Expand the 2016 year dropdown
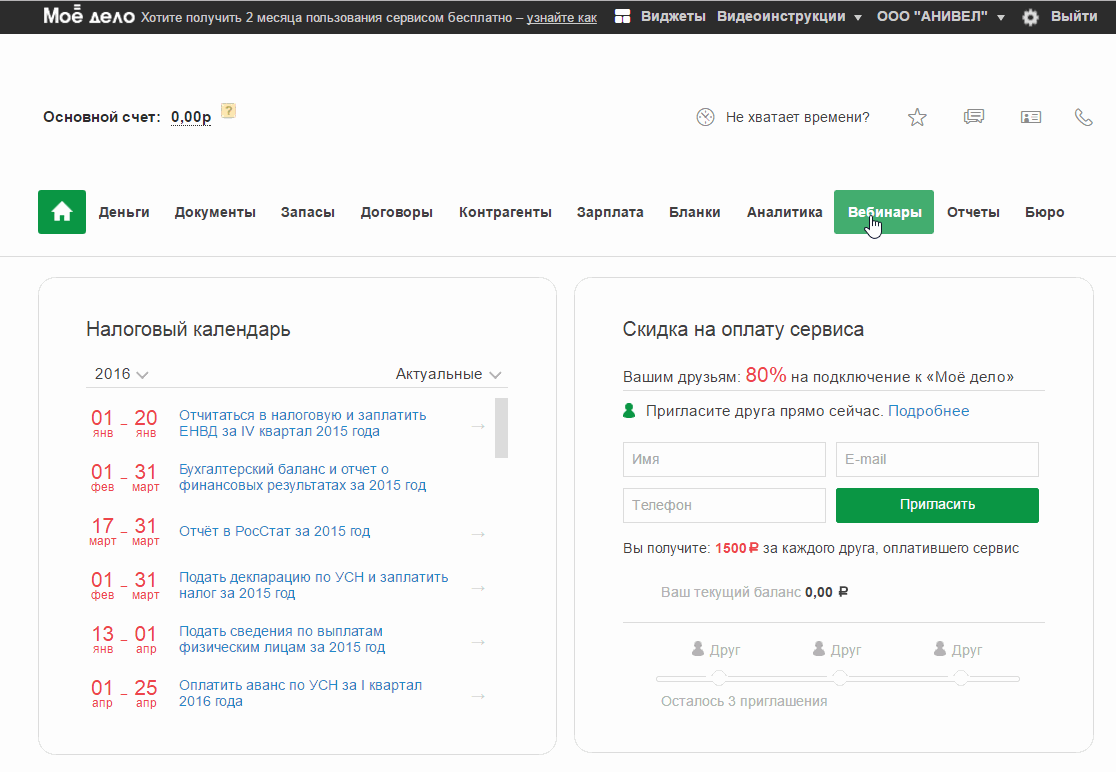This screenshot has width=1116, height=772. 121,374
